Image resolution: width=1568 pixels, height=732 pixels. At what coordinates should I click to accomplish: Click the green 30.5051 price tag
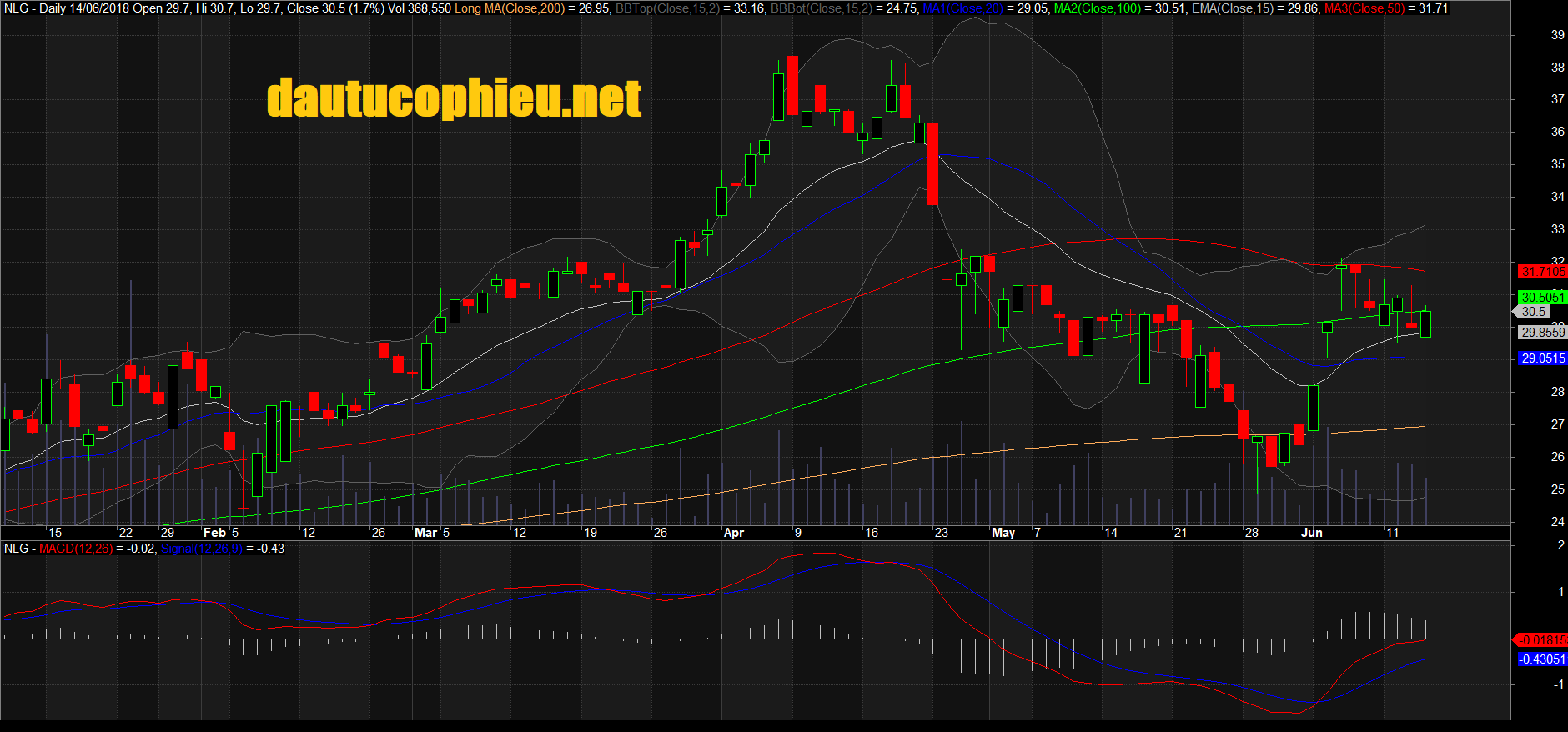[x=1542, y=298]
